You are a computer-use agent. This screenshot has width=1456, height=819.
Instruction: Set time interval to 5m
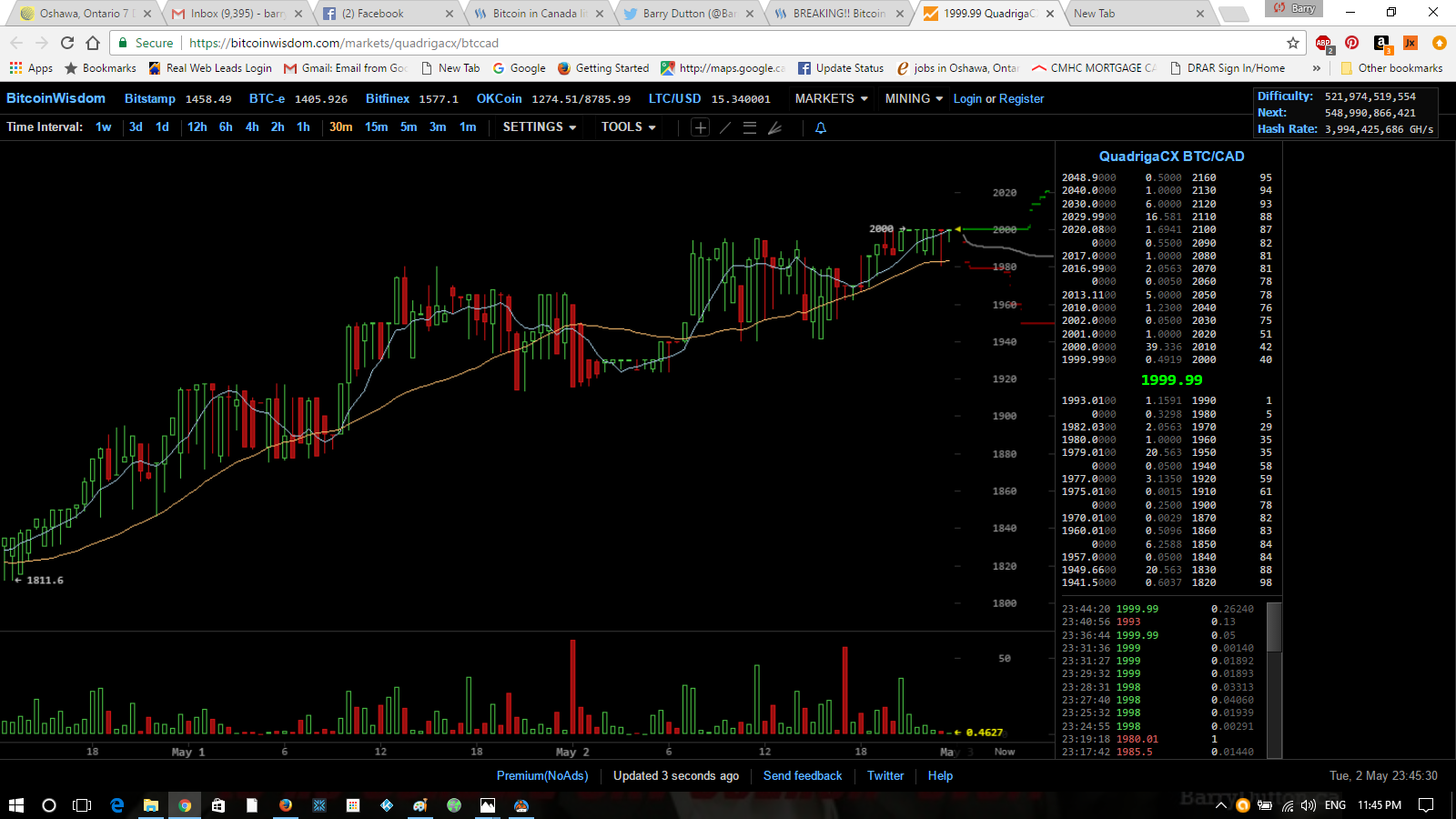click(409, 127)
